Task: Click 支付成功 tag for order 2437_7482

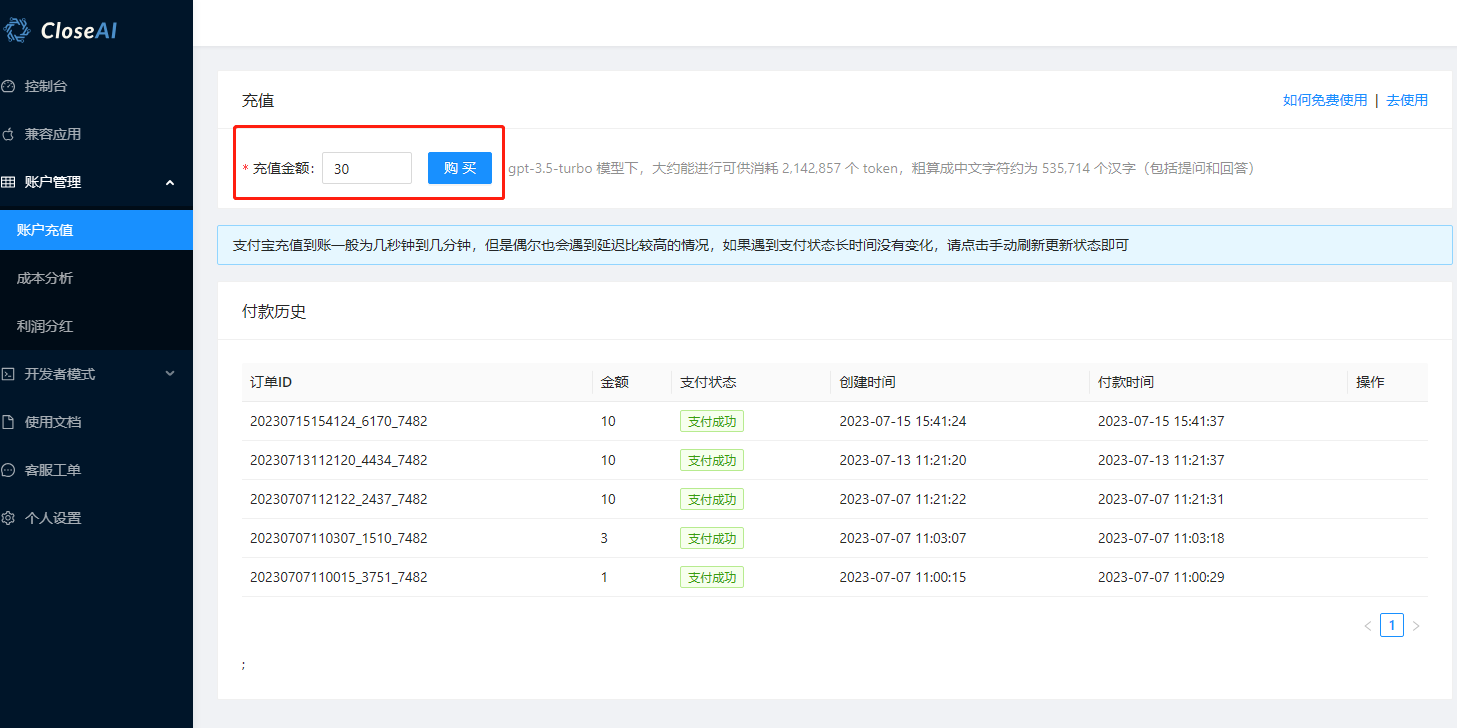Action: 712,499
